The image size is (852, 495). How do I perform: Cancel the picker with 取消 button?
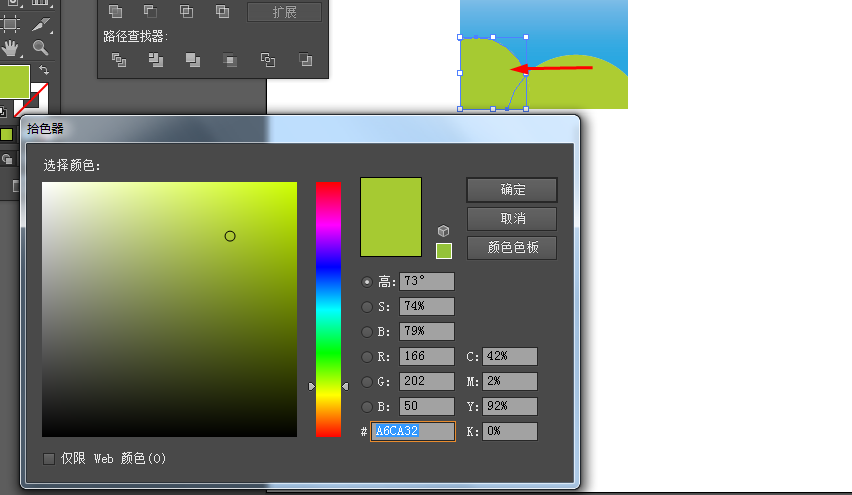512,219
